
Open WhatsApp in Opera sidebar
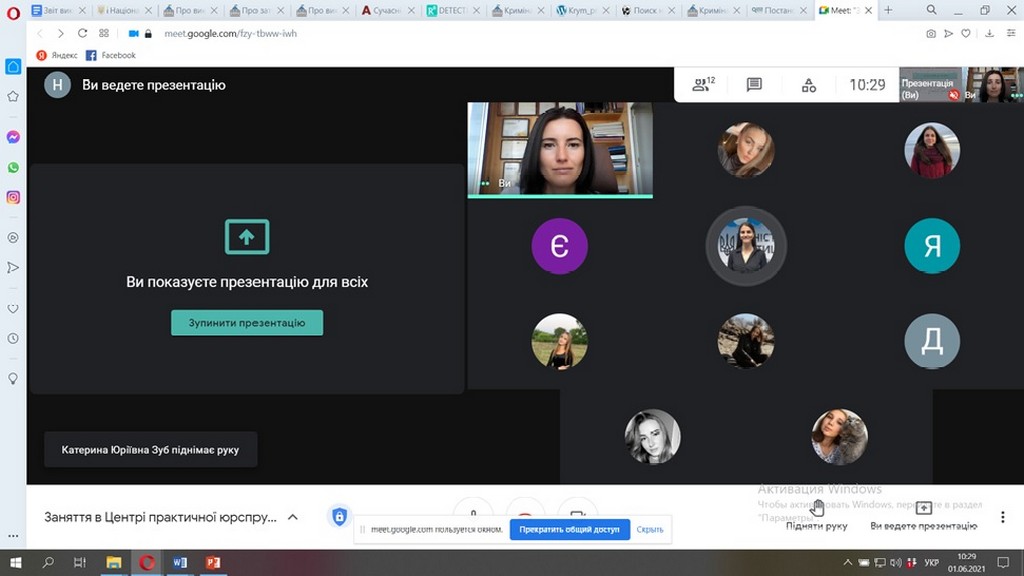tap(13, 167)
